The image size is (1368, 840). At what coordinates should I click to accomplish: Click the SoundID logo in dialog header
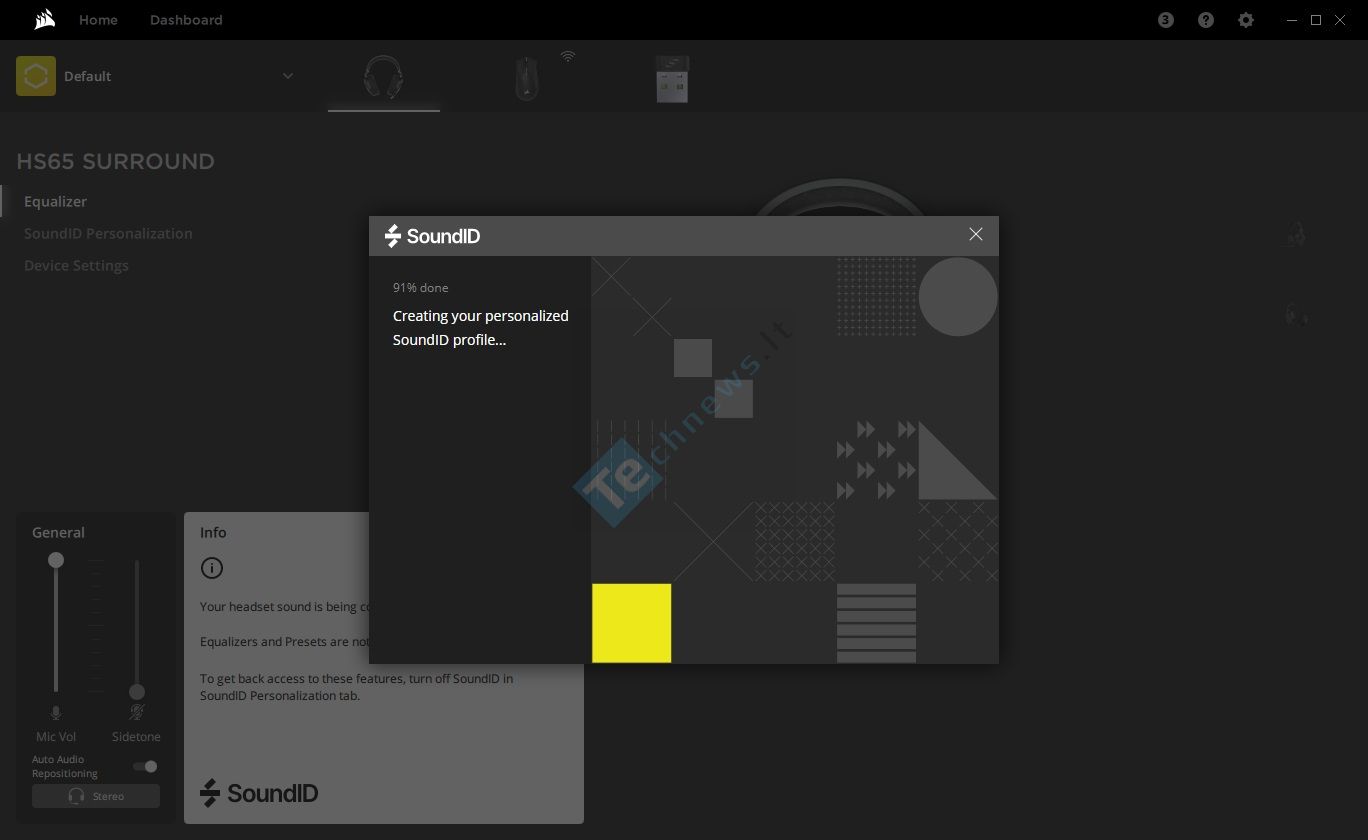[x=433, y=236]
